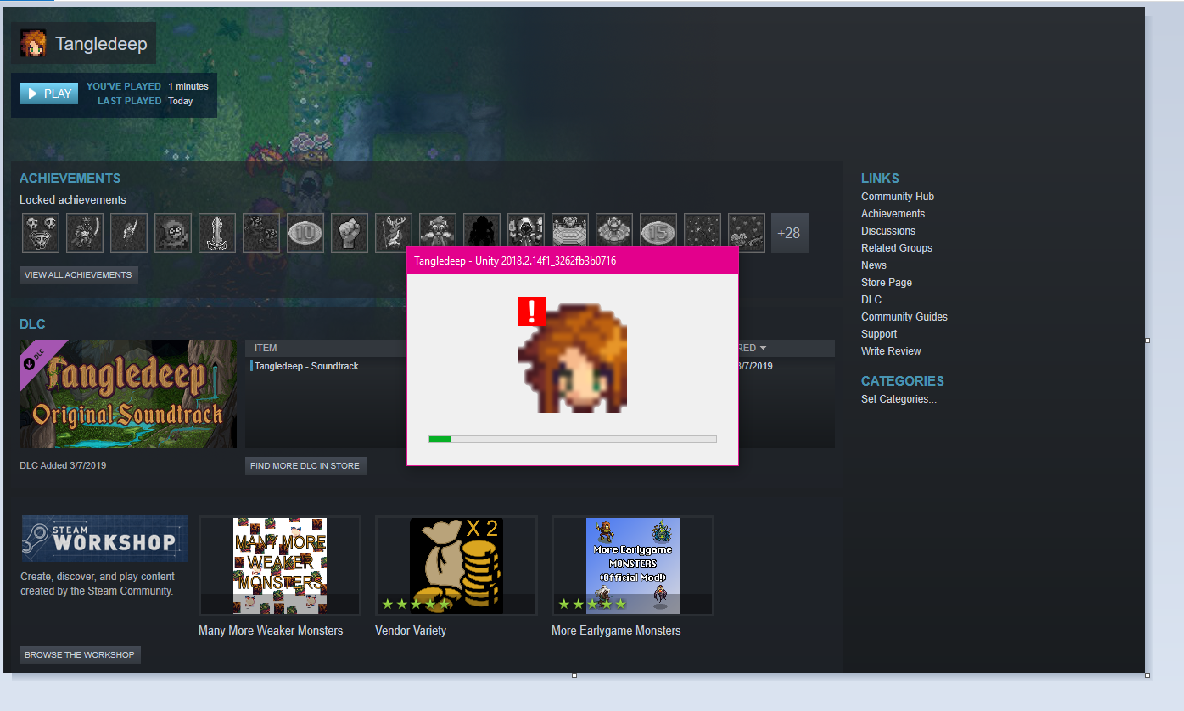Screen dimensions: 1184x711
Task: Click the red exclamation badge in loading dialog
Action: (532, 311)
